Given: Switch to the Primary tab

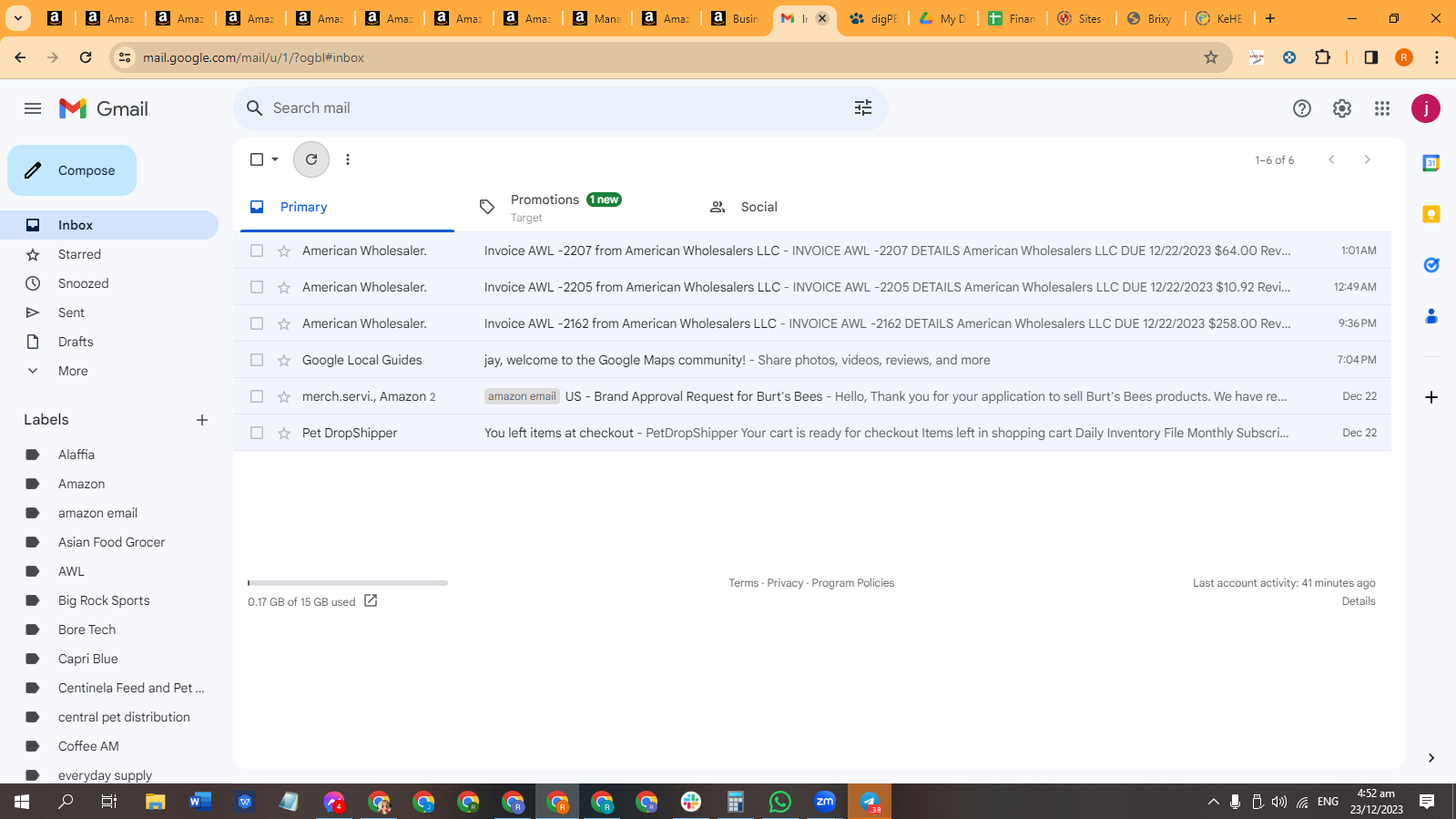Looking at the screenshot, I should pos(347,207).
